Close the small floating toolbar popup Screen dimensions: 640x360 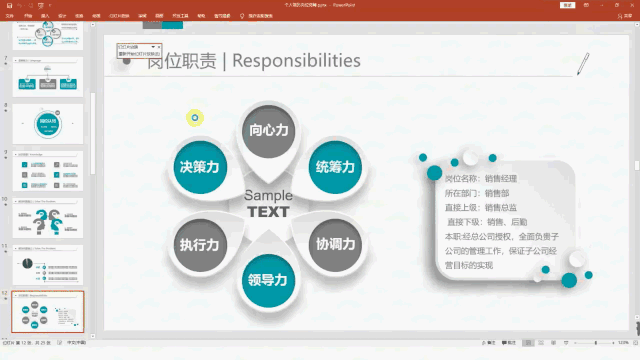pyautogui.click(x=159, y=47)
